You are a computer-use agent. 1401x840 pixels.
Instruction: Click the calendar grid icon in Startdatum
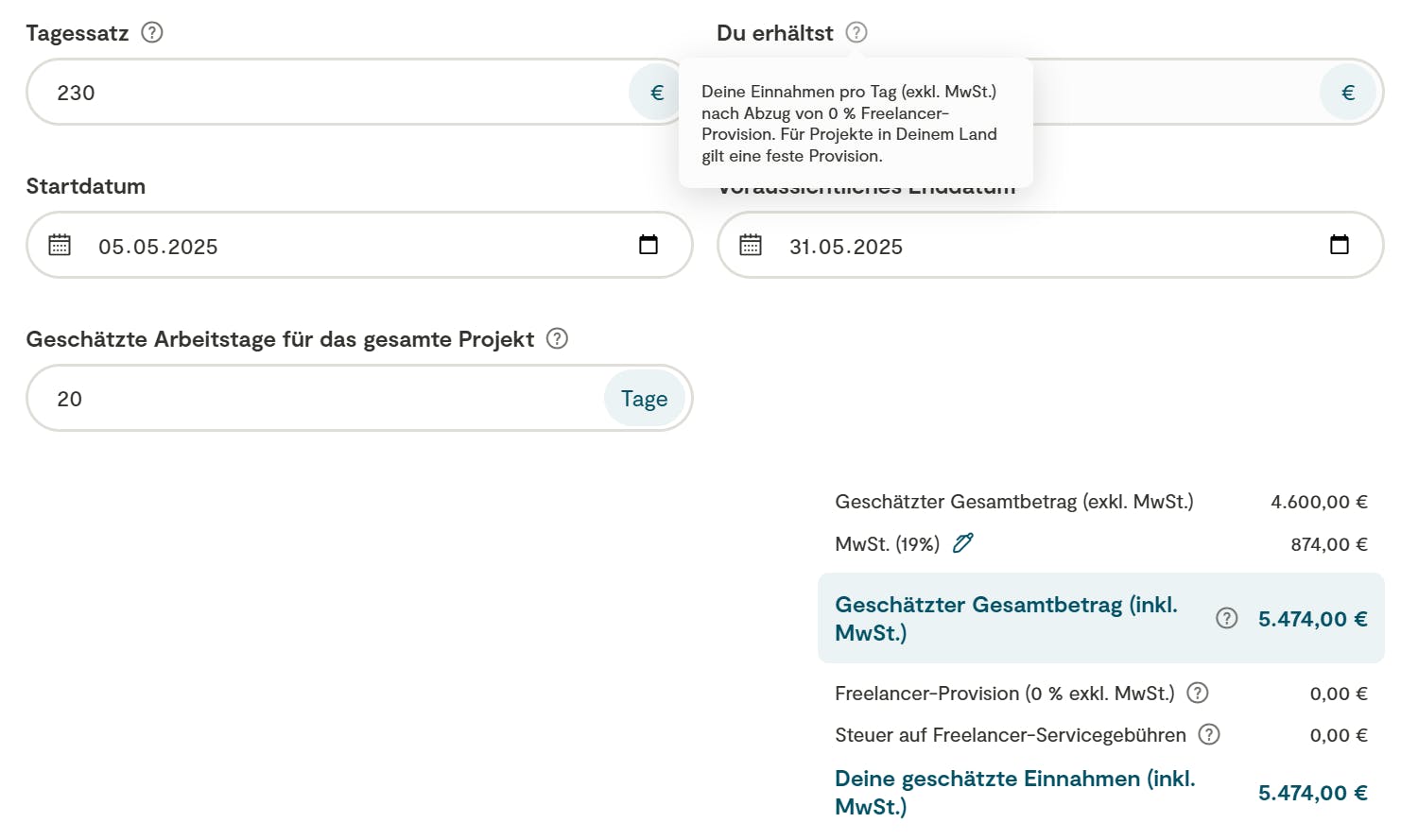[60, 245]
